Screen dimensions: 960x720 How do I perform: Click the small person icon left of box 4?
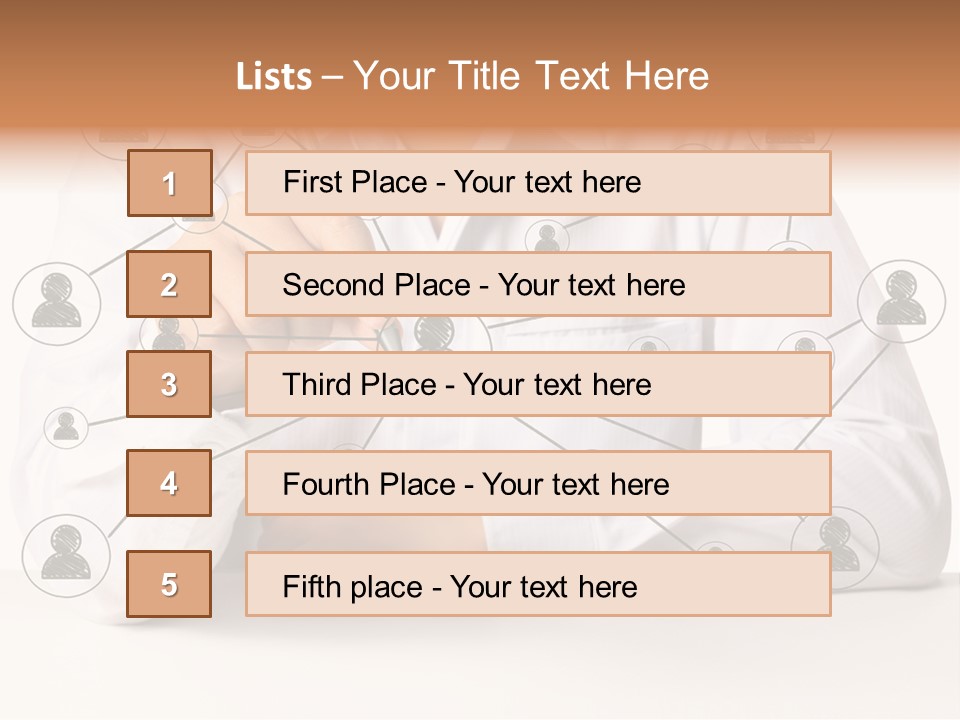click(x=66, y=427)
